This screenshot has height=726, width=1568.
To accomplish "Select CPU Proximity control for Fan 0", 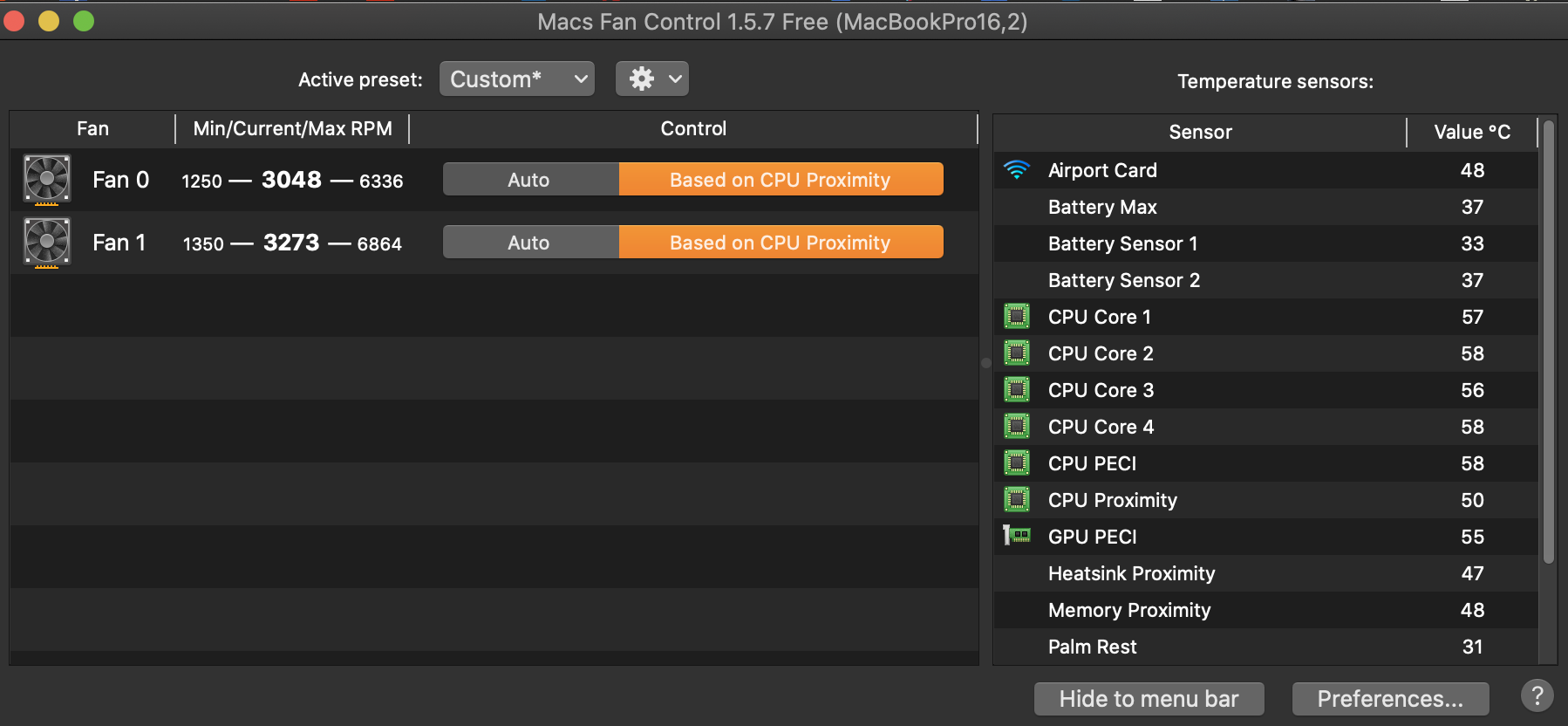I will point(781,180).
